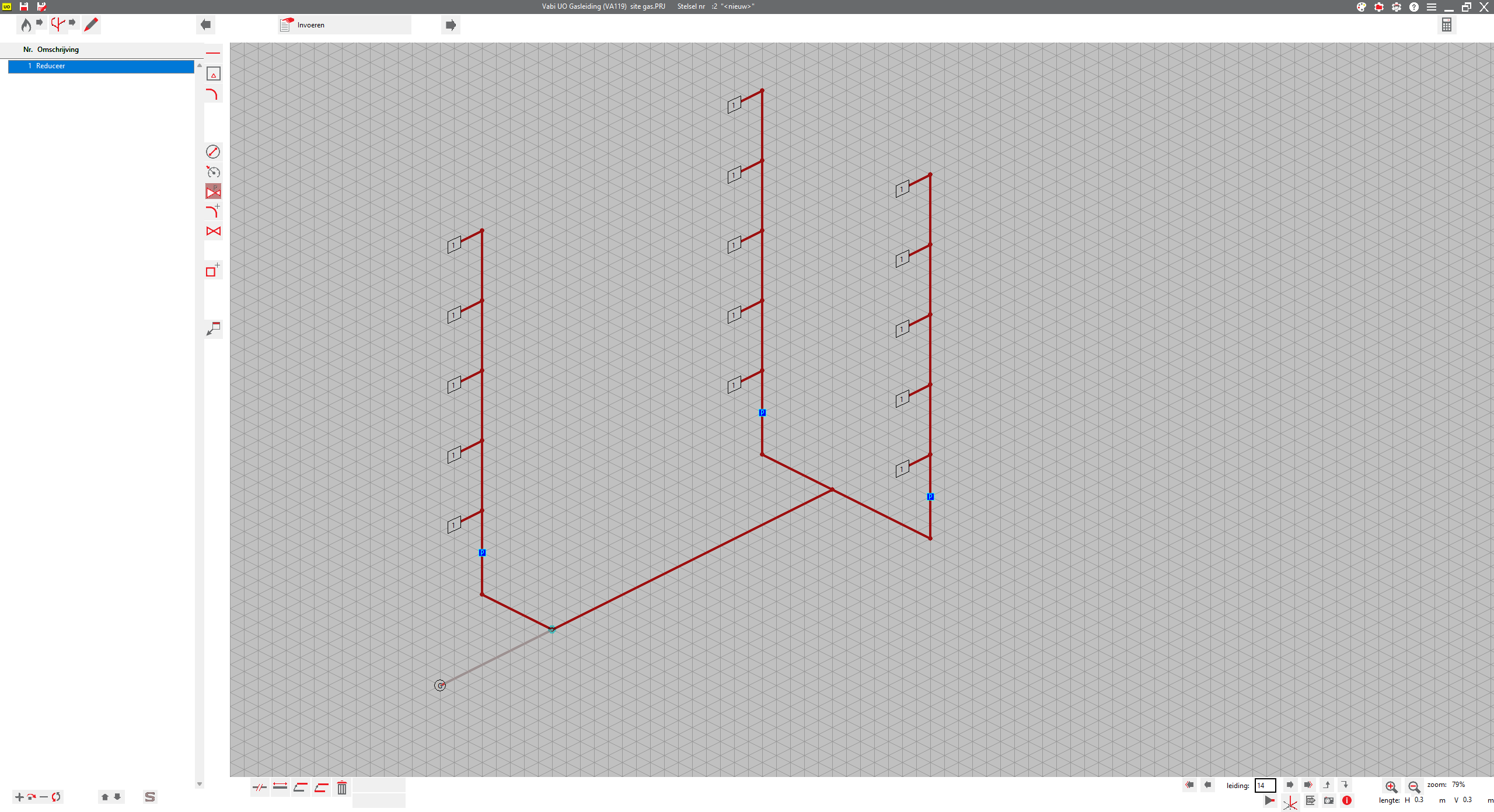
Task: Click the trash delete icon
Action: [342, 787]
